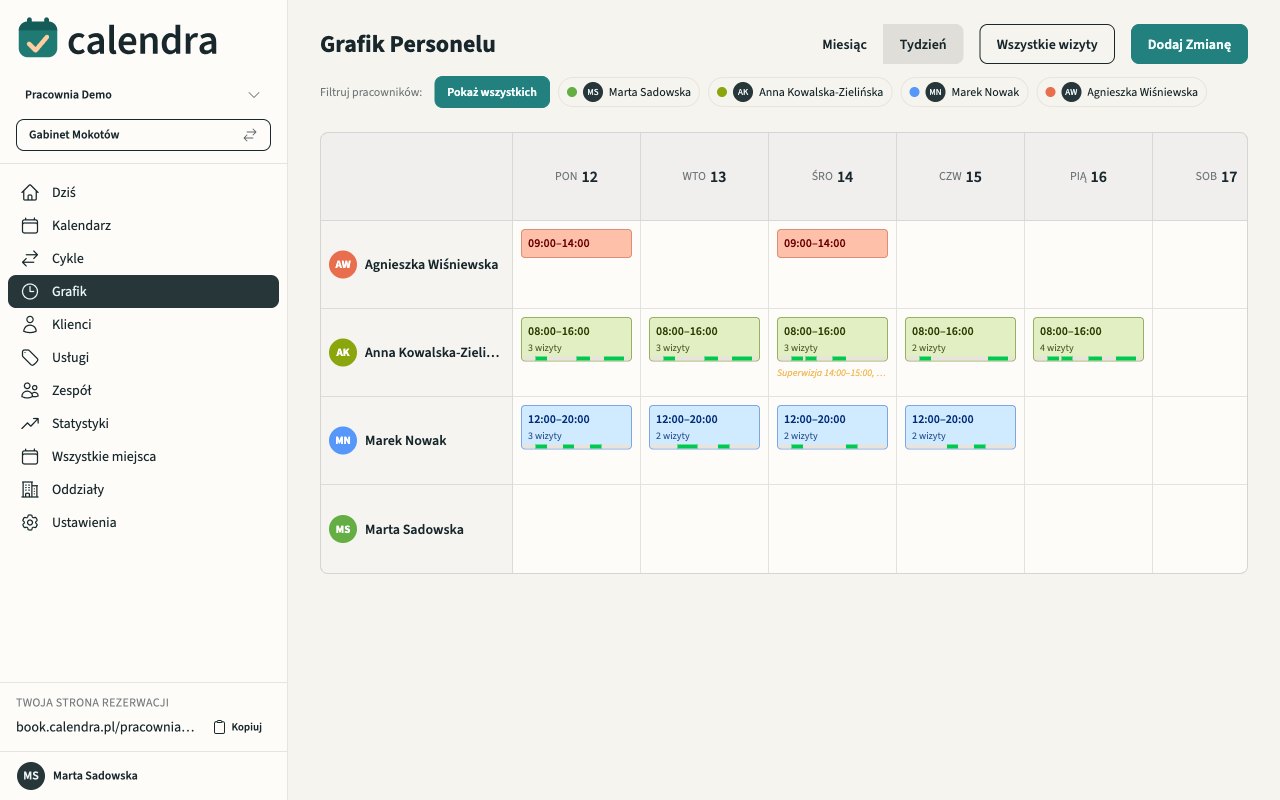Click the Oddziały building icon
1280x800 pixels.
[x=30, y=489]
